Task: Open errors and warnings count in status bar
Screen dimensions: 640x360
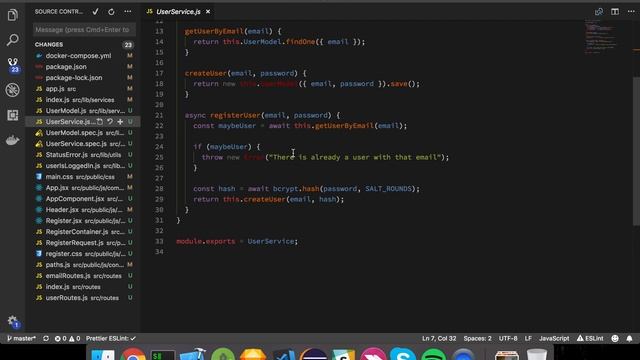Action: tap(67, 338)
